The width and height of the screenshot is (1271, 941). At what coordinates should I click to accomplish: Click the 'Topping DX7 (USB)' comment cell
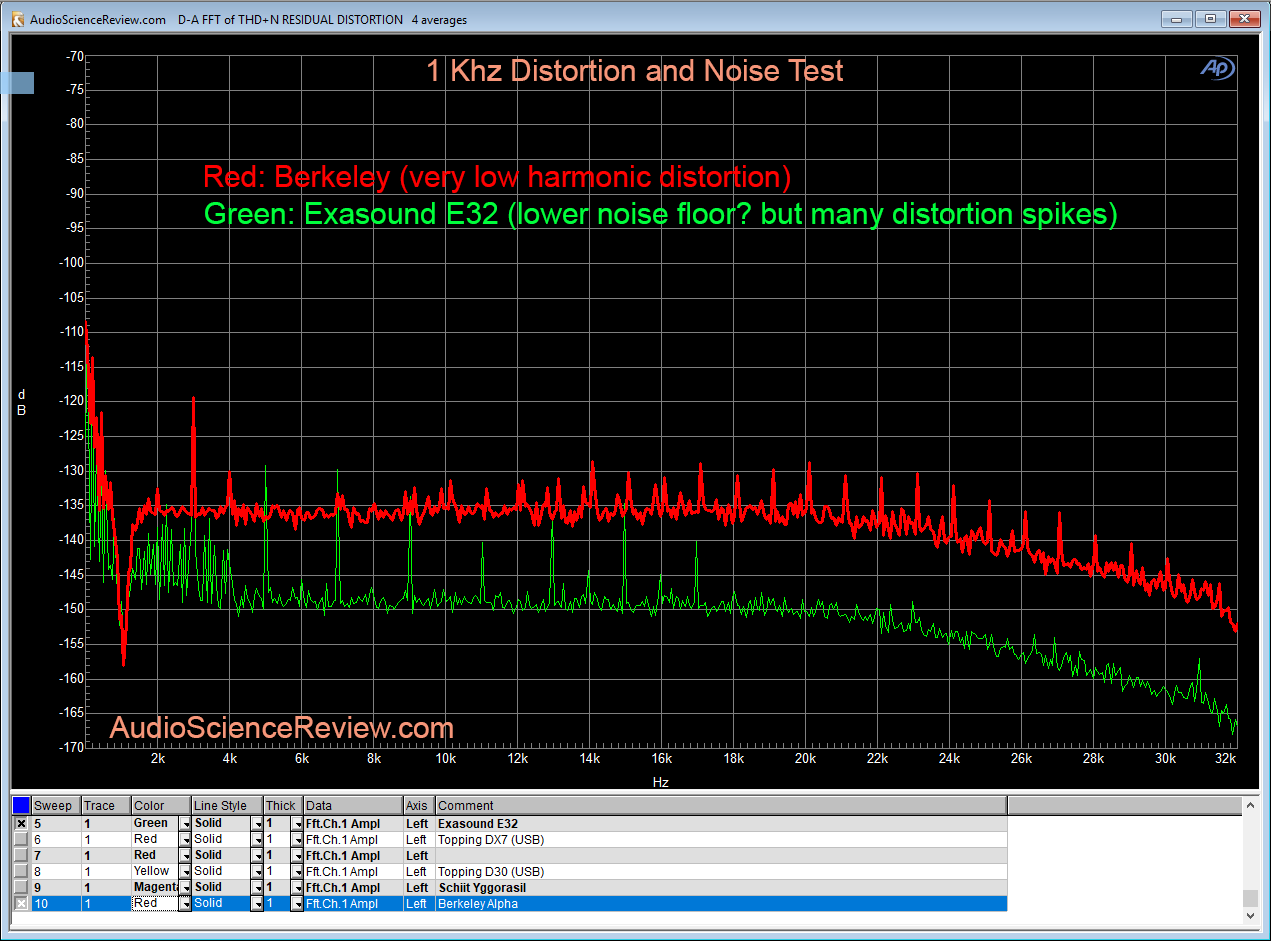click(x=721, y=839)
